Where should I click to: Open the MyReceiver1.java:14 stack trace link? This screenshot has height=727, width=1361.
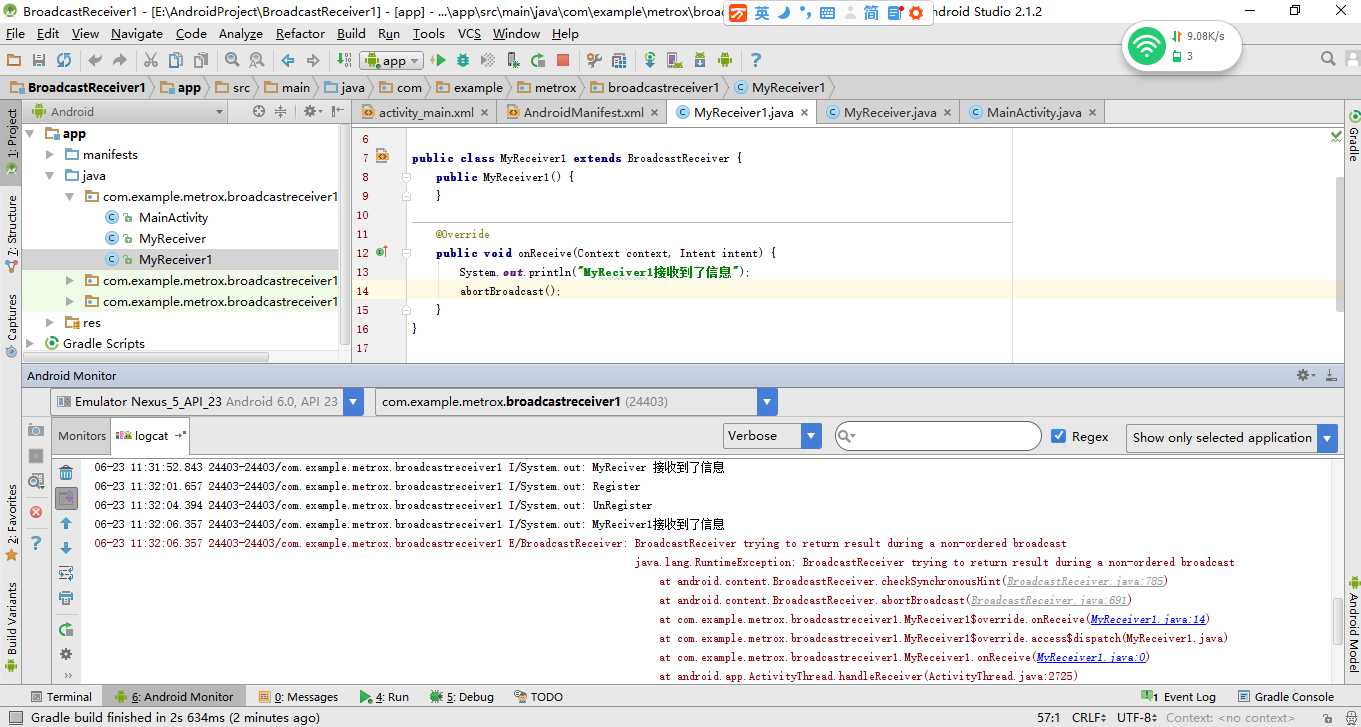coord(1149,619)
